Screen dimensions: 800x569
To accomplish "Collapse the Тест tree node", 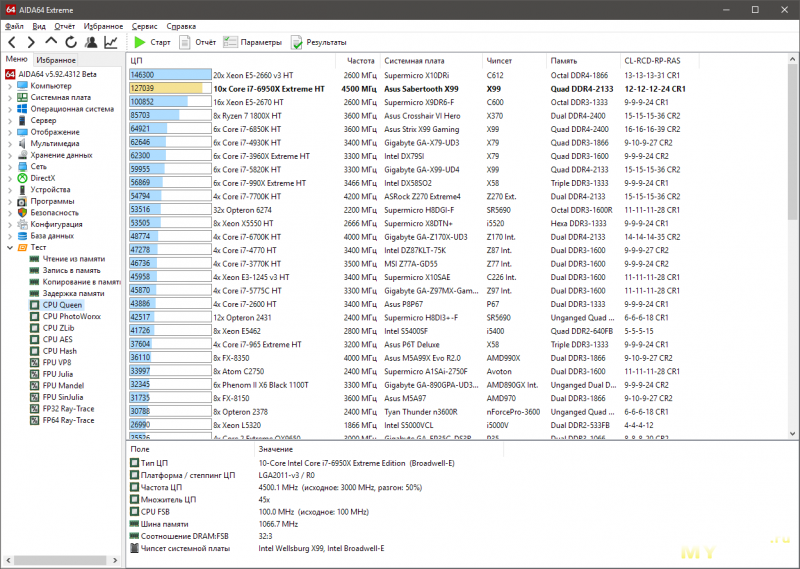I will (10, 248).
